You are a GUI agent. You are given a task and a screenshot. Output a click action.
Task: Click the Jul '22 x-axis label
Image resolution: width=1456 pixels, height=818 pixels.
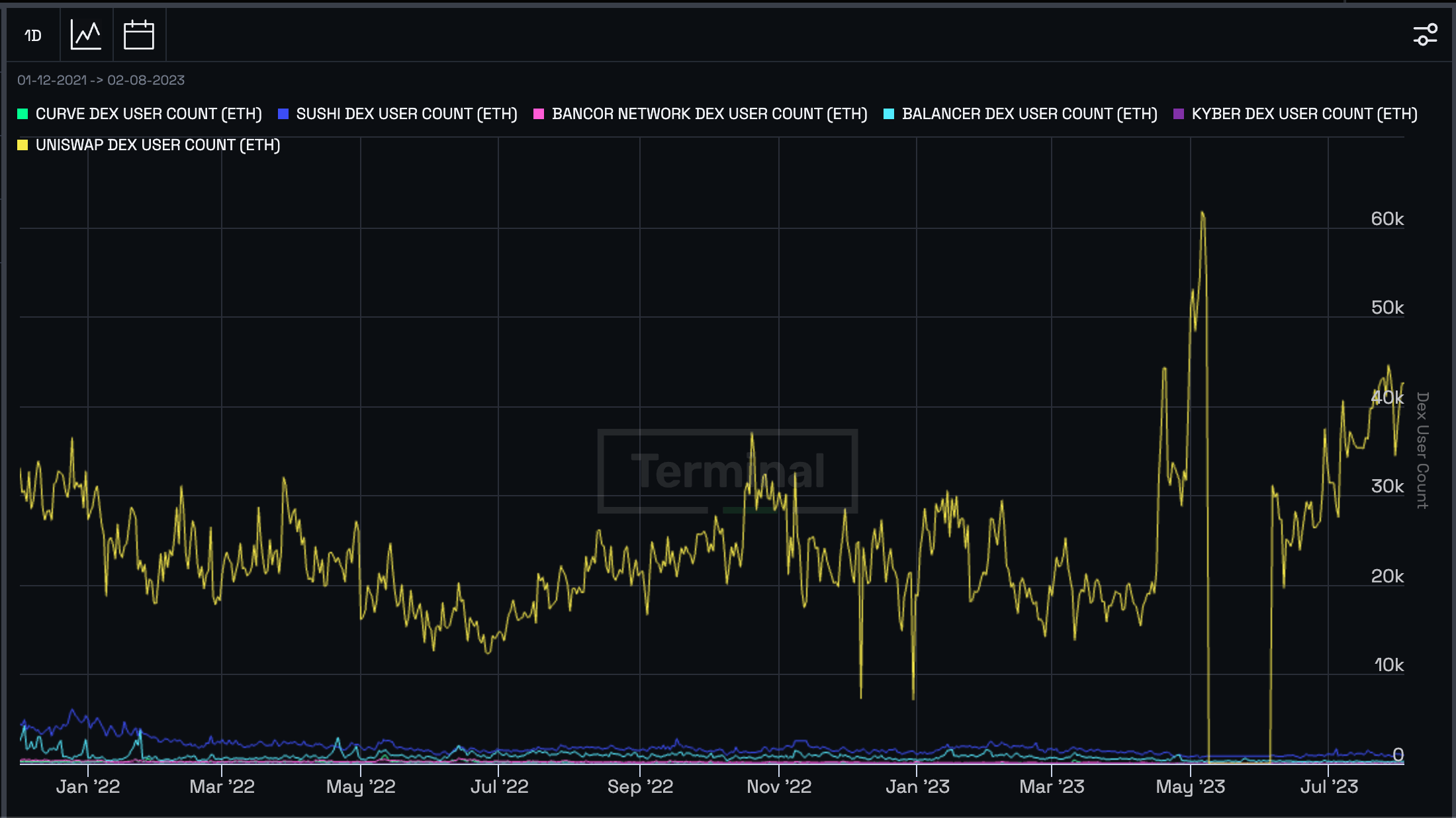(499, 787)
